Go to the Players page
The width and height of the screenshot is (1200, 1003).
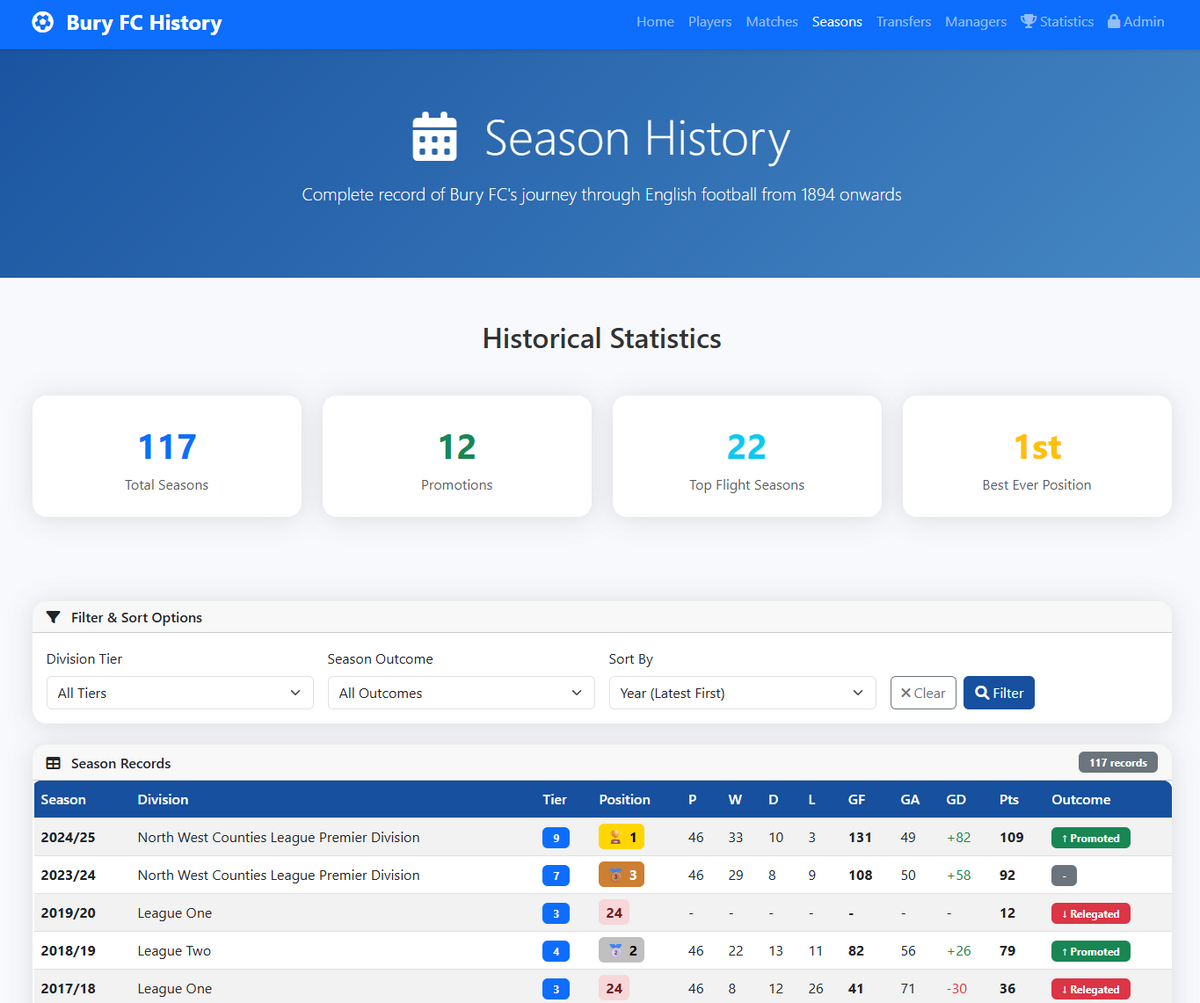coord(710,21)
